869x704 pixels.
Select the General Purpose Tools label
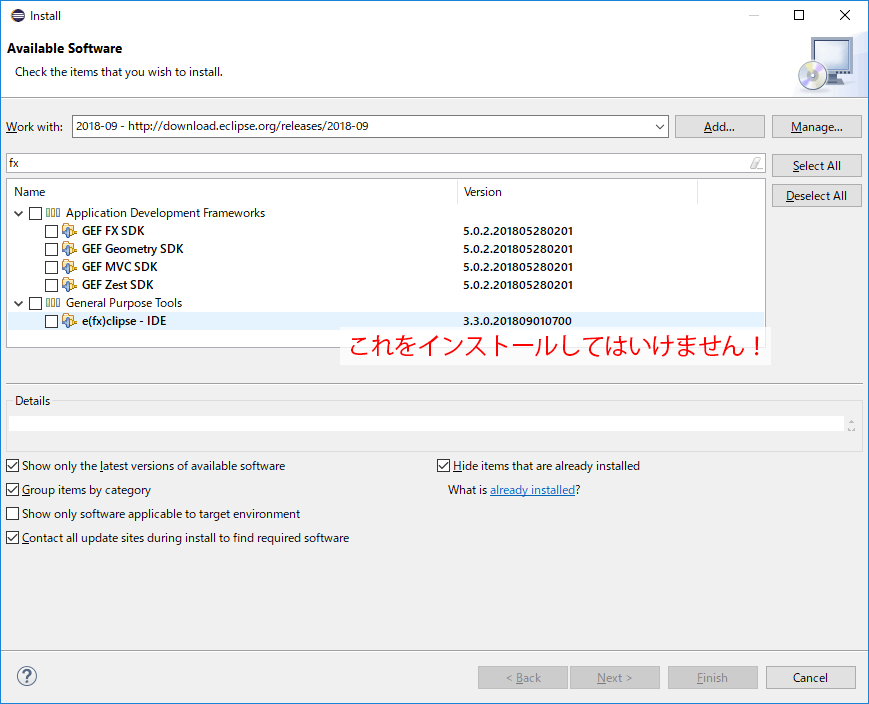(124, 303)
